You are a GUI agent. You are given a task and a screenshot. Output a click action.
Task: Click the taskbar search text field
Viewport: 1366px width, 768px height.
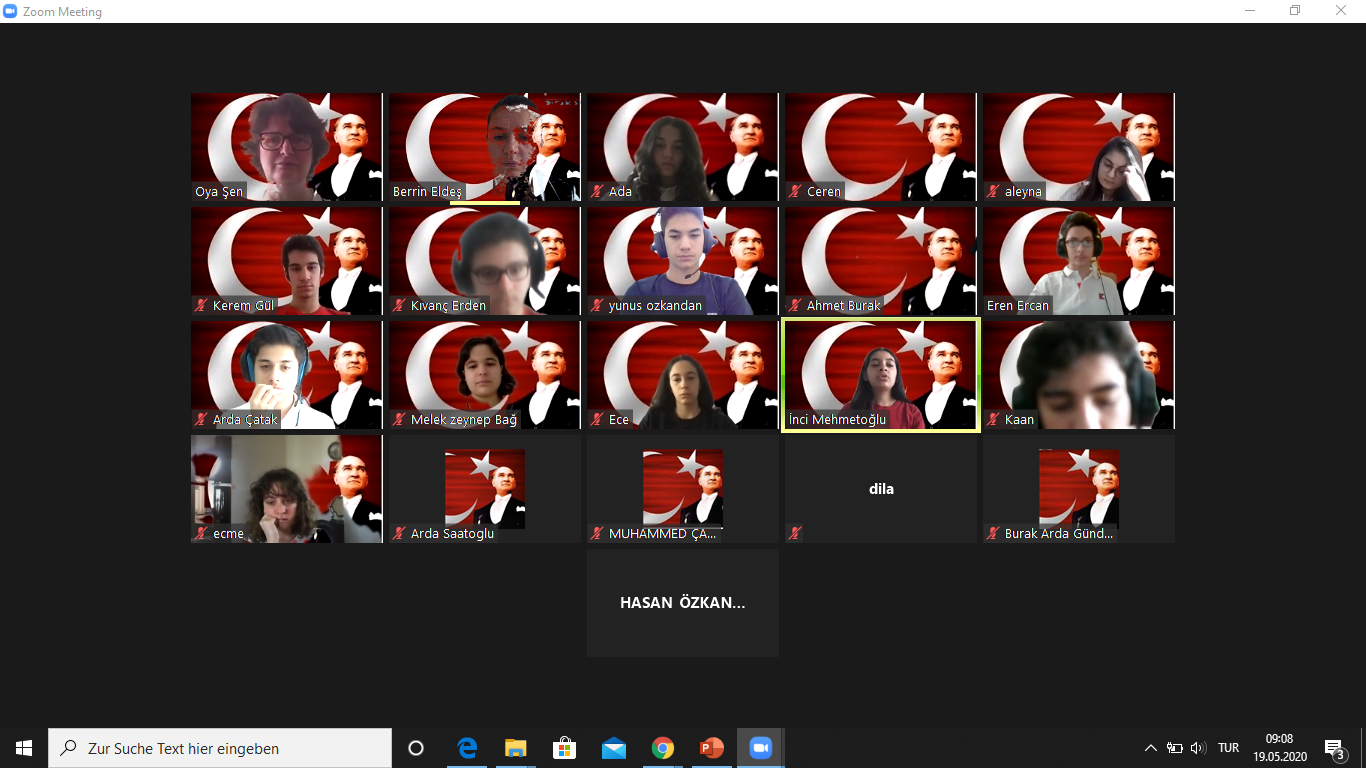(x=220, y=748)
